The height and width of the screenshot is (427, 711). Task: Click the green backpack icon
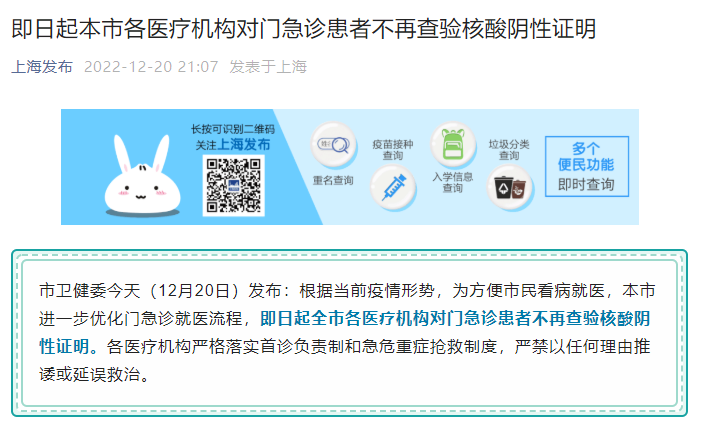pyautogui.click(x=453, y=145)
